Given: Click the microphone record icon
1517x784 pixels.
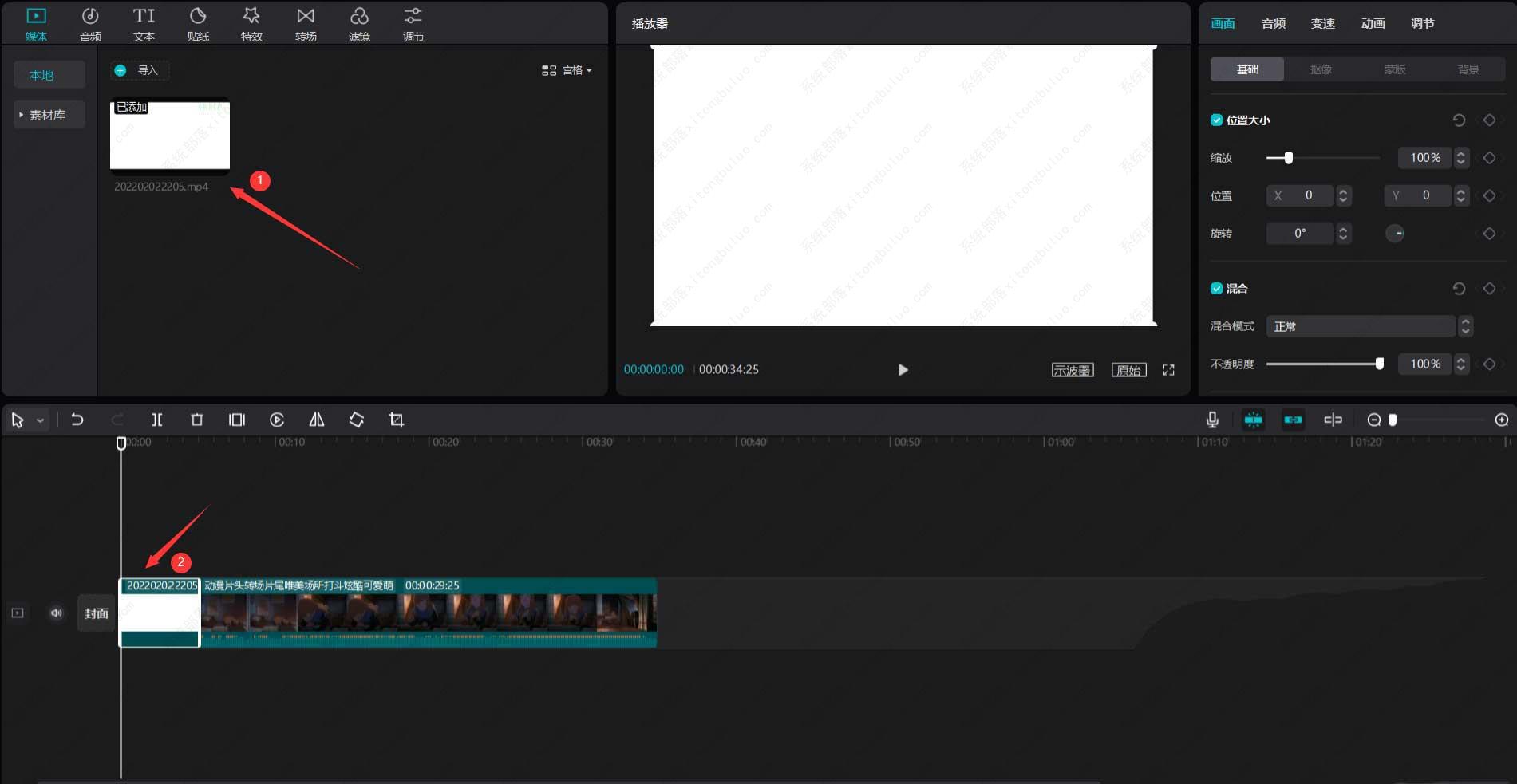Looking at the screenshot, I should 1212,420.
